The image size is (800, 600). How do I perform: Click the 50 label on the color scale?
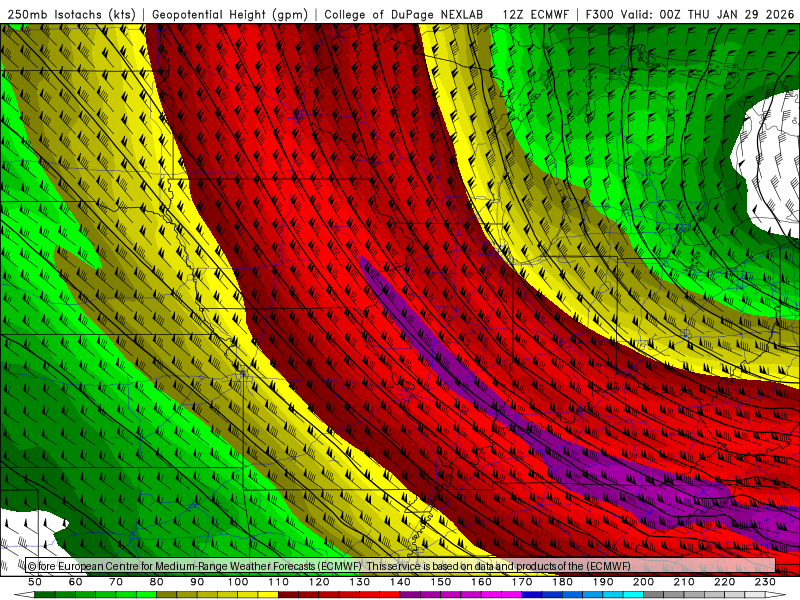point(35,582)
